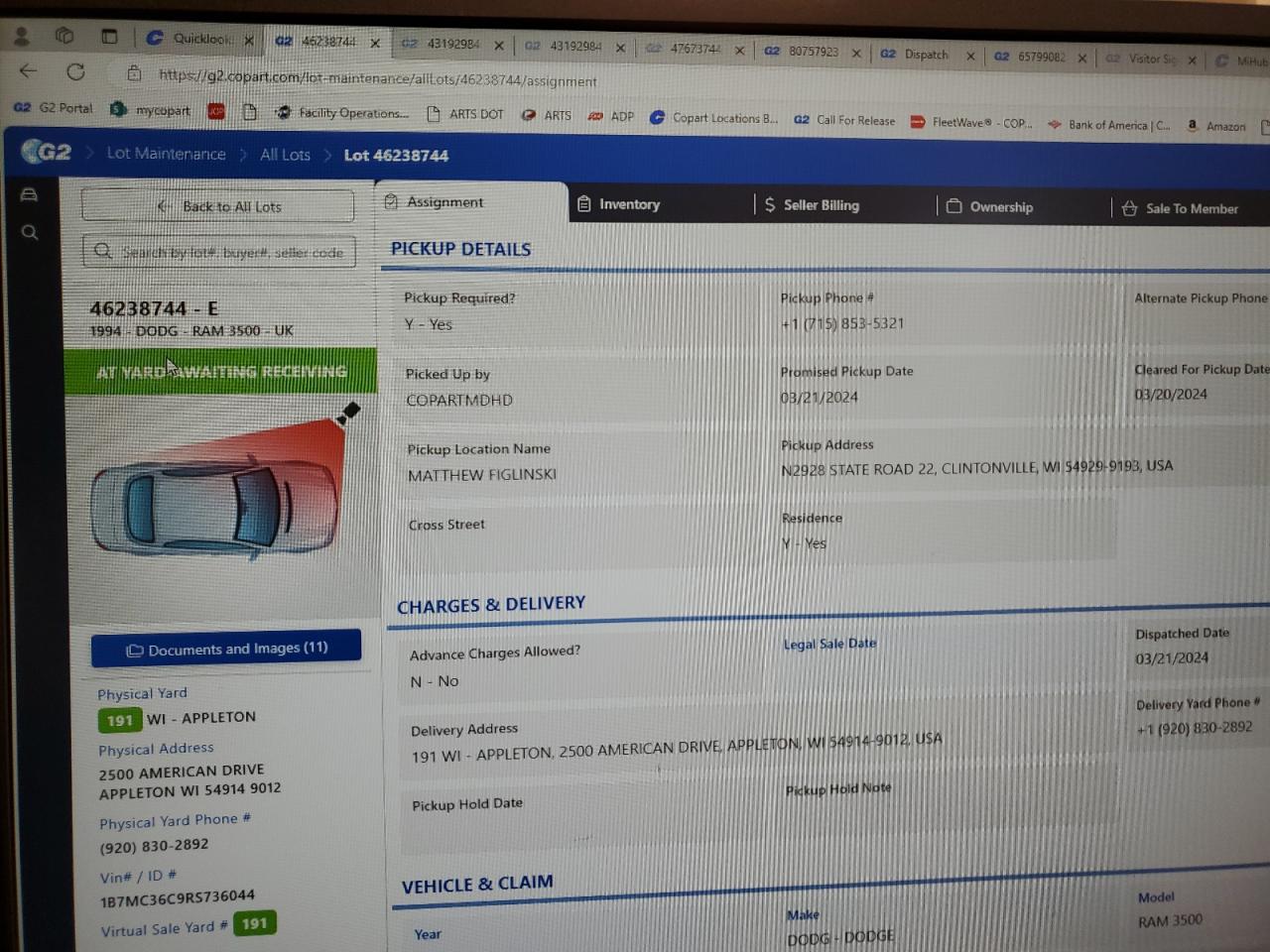The height and width of the screenshot is (952, 1270).
Task: Open Bank of America bookmark
Action: pyautogui.click(x=1109, y=125)
